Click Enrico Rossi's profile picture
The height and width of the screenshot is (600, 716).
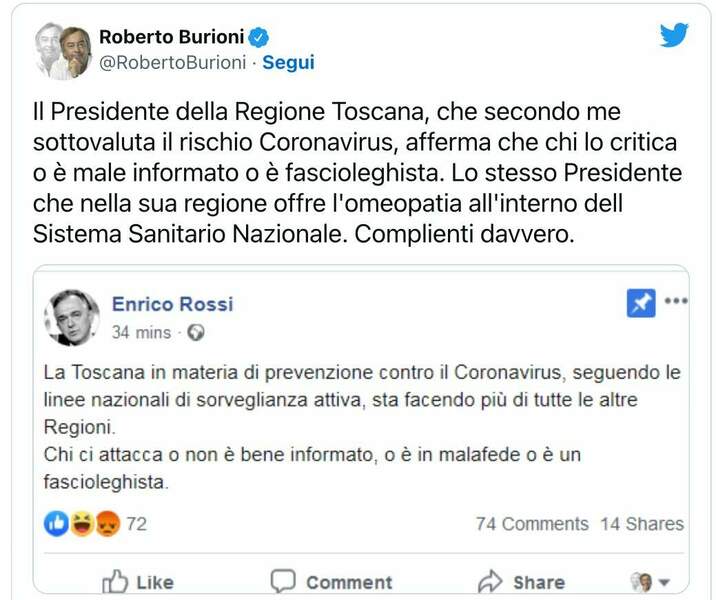pos(73,317)
